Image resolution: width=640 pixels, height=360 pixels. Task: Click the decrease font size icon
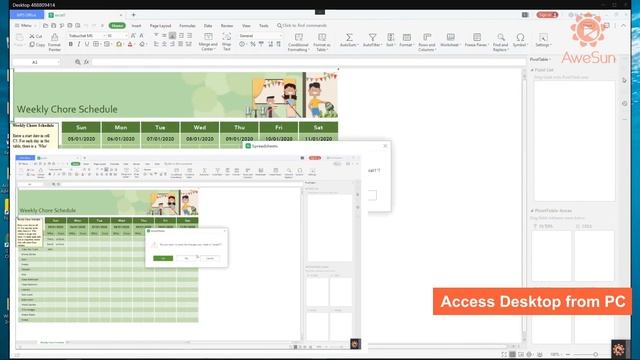tap(141, 36)
